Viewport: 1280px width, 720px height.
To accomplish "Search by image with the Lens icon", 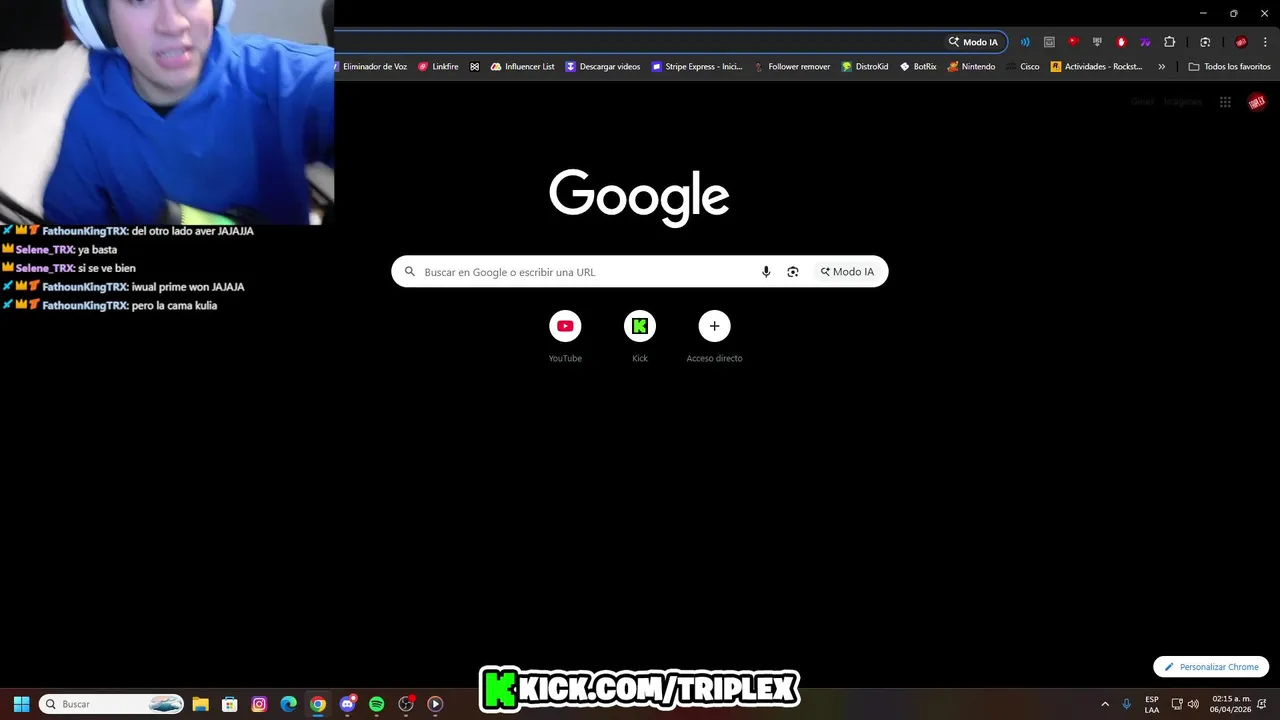I will point(793,272).
